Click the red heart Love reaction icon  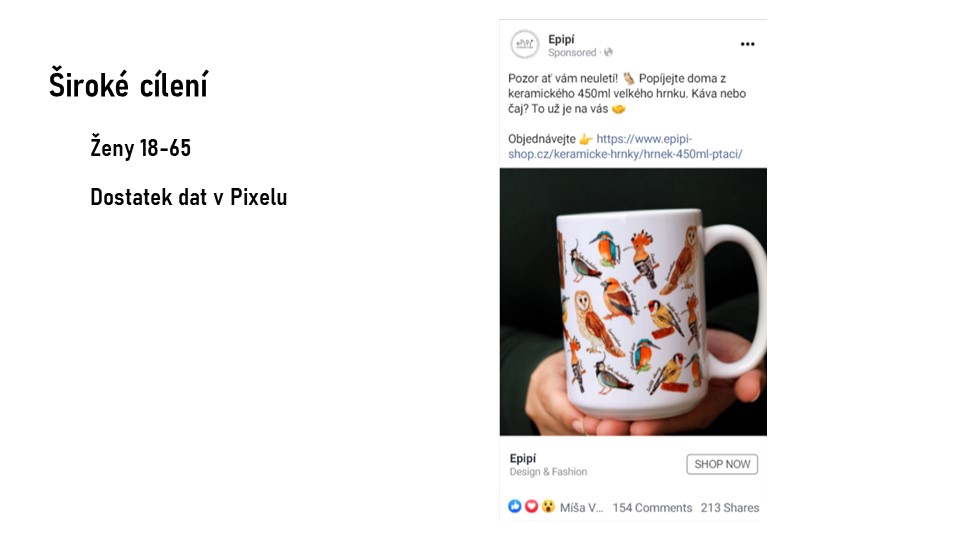point(531,506)
